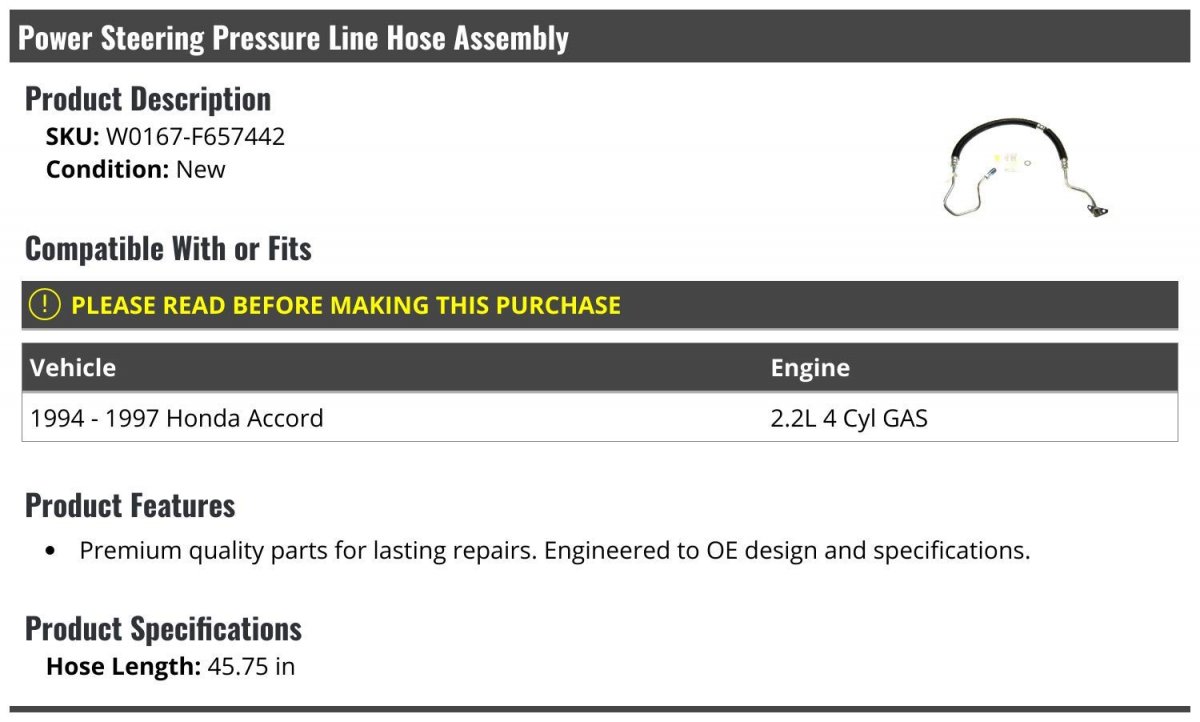Click PLEASE READ BEFORE MAKING THIS PURCHASE banner
Image resolution: width=1200 pixels, height=722 pixels.
[x=345, y=305]
